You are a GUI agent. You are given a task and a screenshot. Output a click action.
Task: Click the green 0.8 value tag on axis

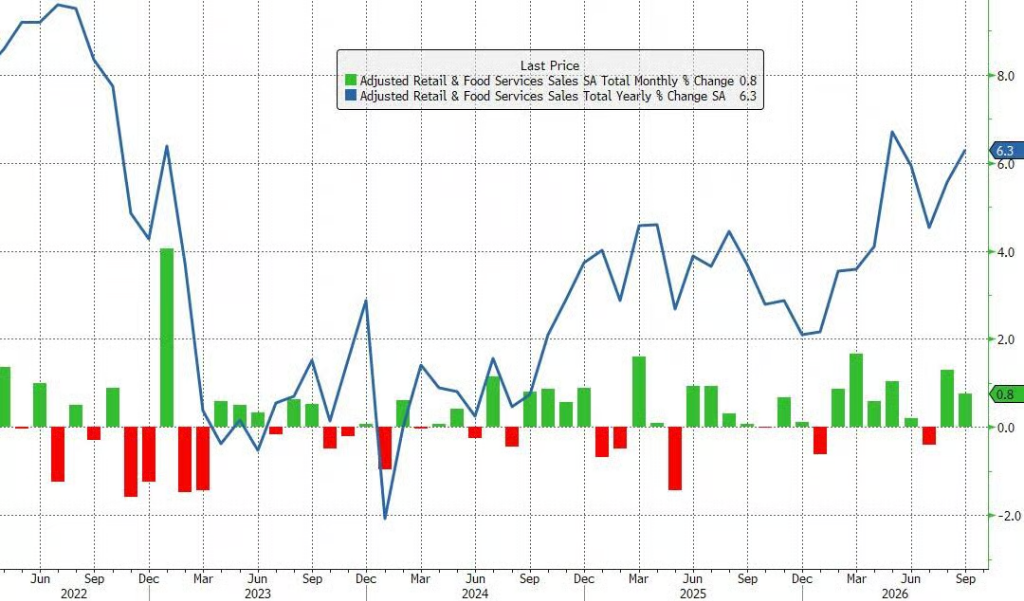click(1004, 395)
